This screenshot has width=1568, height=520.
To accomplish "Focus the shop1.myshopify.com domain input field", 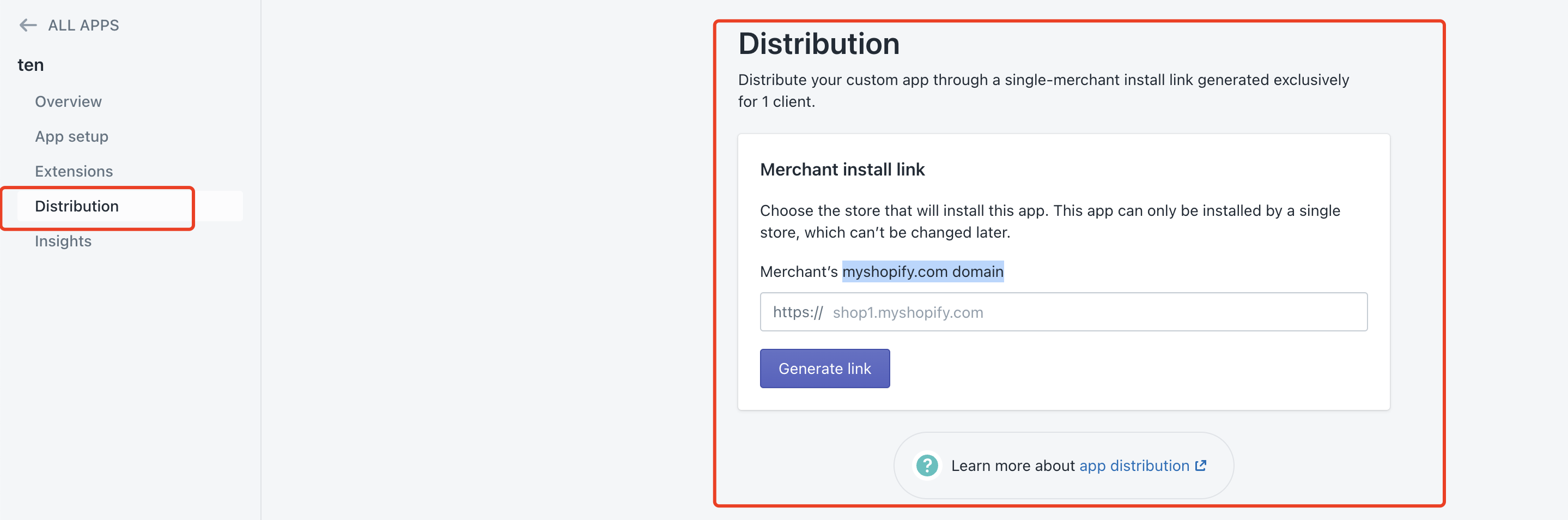I will click(x=1063, y=312).
